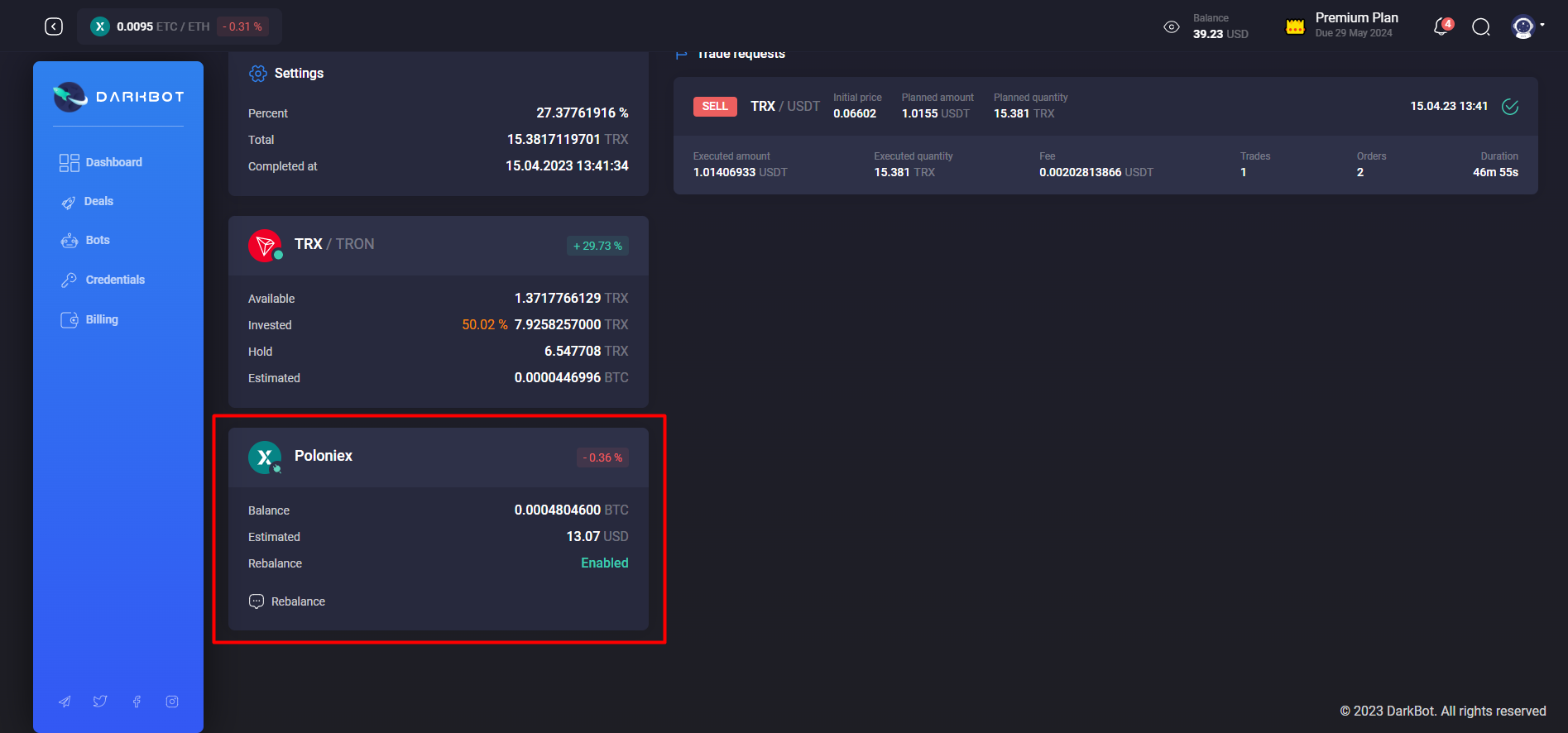Image resolution: width=1568 pixels, height=733 pixels.
Task: Click the Poloniex exchange icon
Action: [265, 458]
